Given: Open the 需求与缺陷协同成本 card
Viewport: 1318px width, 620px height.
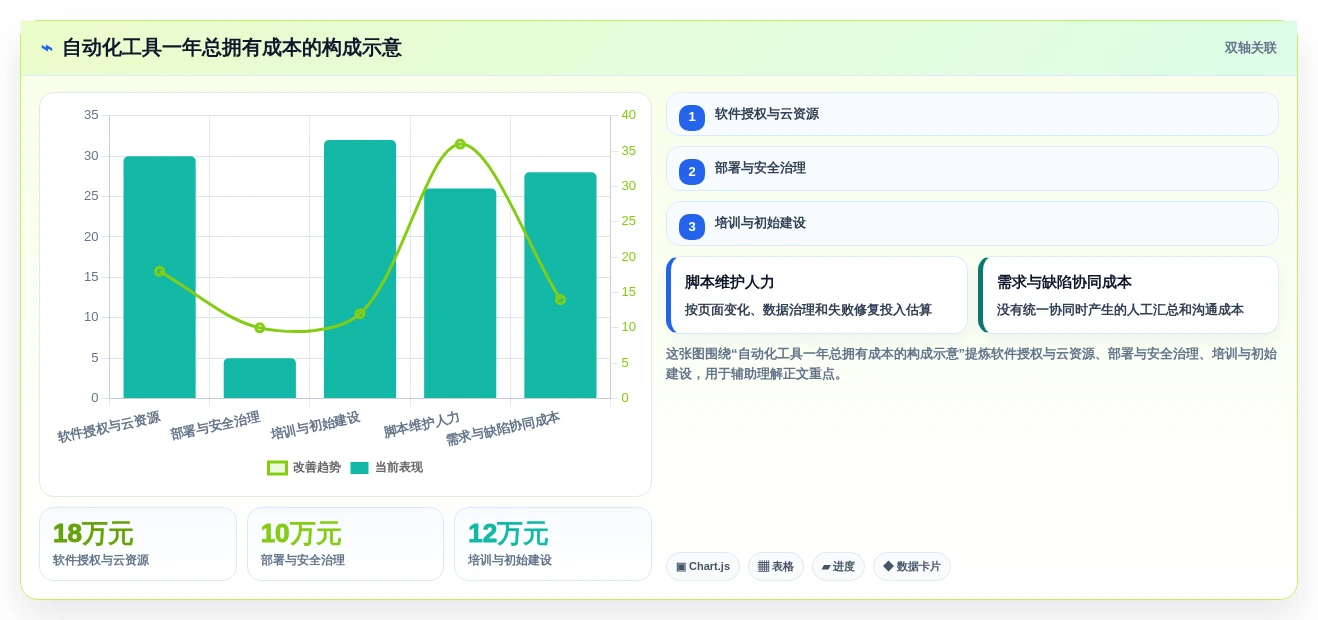Looking at the screenshot, I should 1128,295.
